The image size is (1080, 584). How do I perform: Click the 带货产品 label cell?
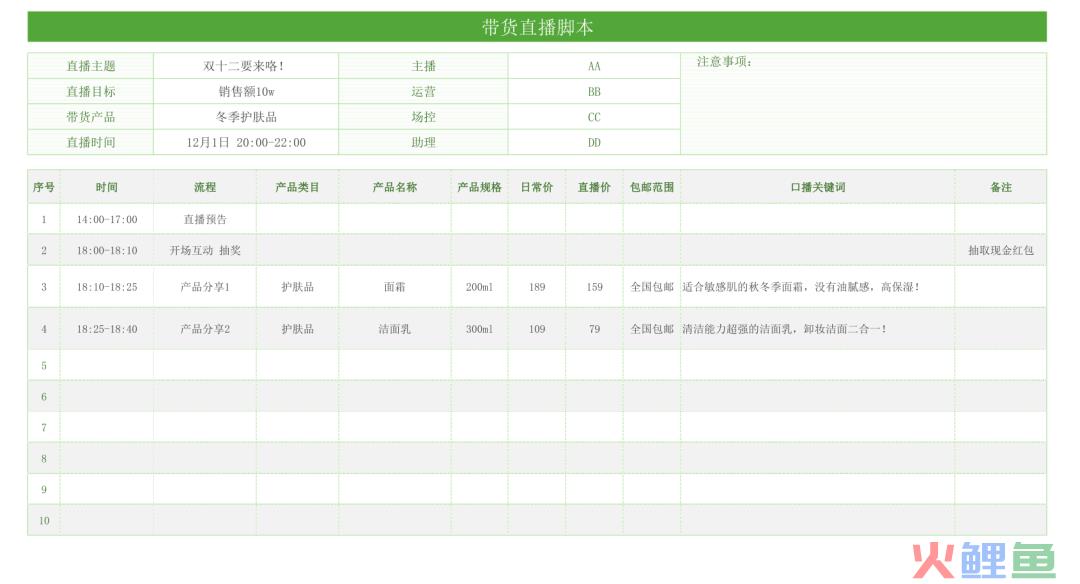click(x=90, y=117)
